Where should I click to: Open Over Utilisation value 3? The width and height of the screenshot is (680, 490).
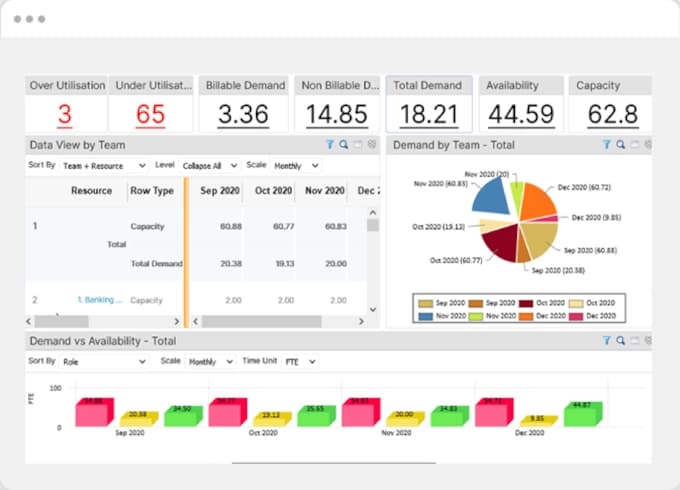tap(64, 114)
